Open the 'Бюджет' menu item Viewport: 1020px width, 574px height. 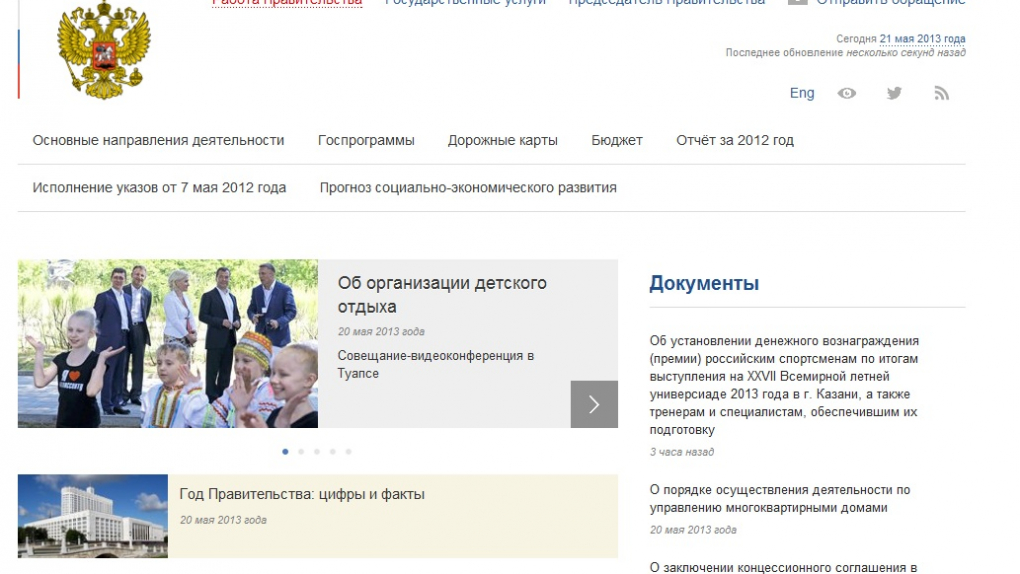pyautogui.click(x=617, y=141)
